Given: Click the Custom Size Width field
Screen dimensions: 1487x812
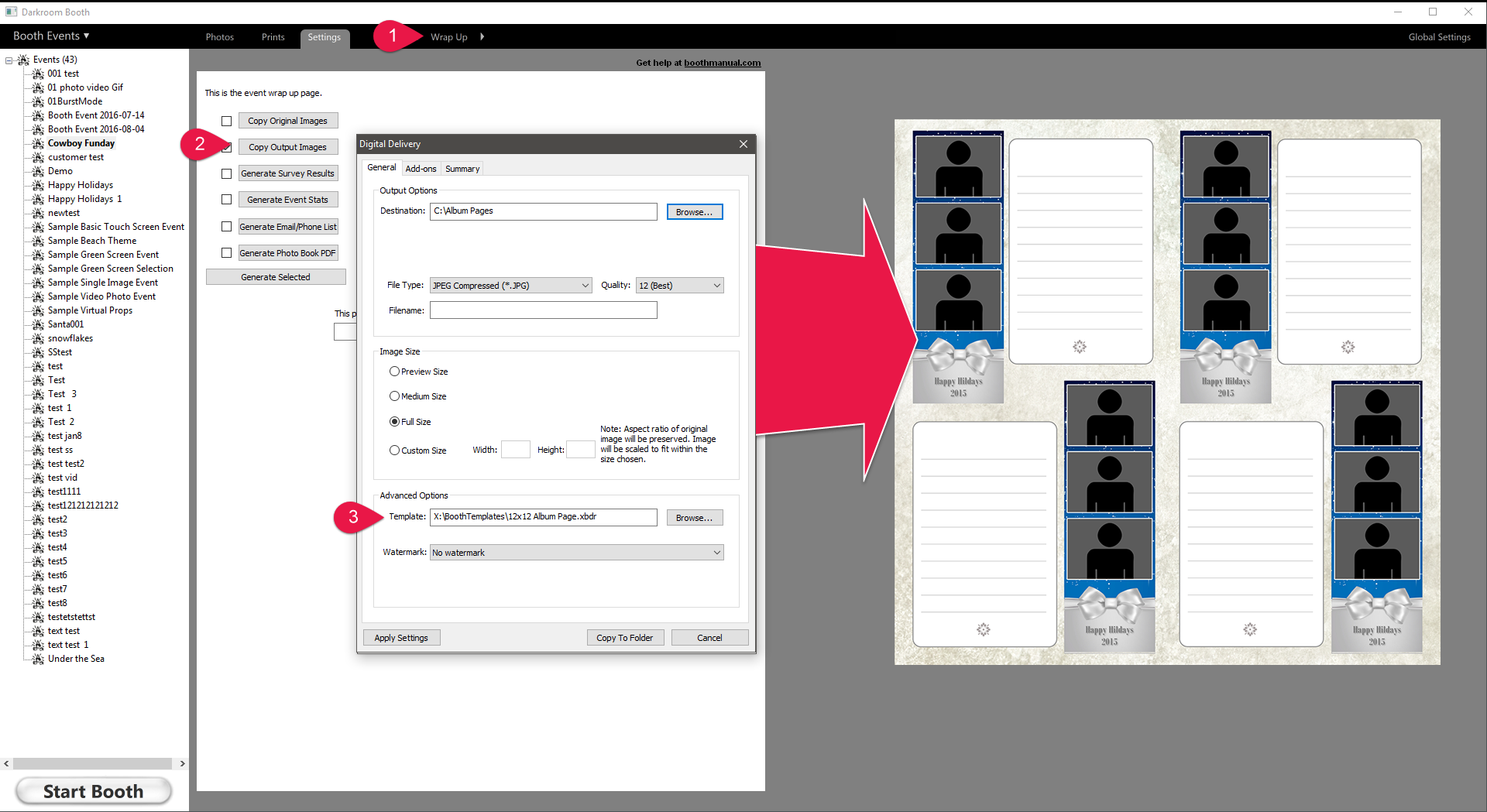Looking at the screenshot, I should coord(516,450).
